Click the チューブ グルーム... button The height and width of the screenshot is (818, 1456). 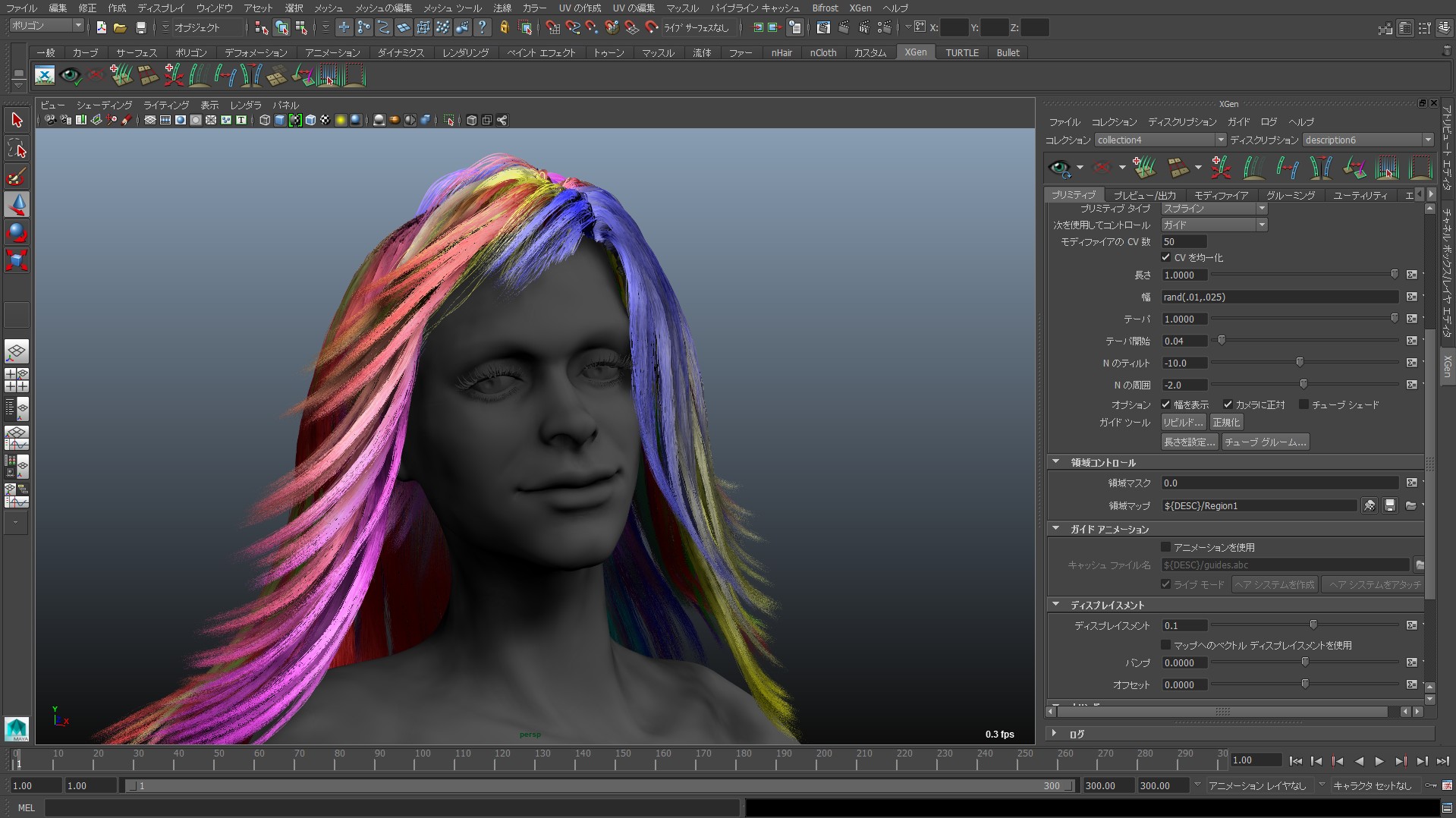coord(1265,442)
